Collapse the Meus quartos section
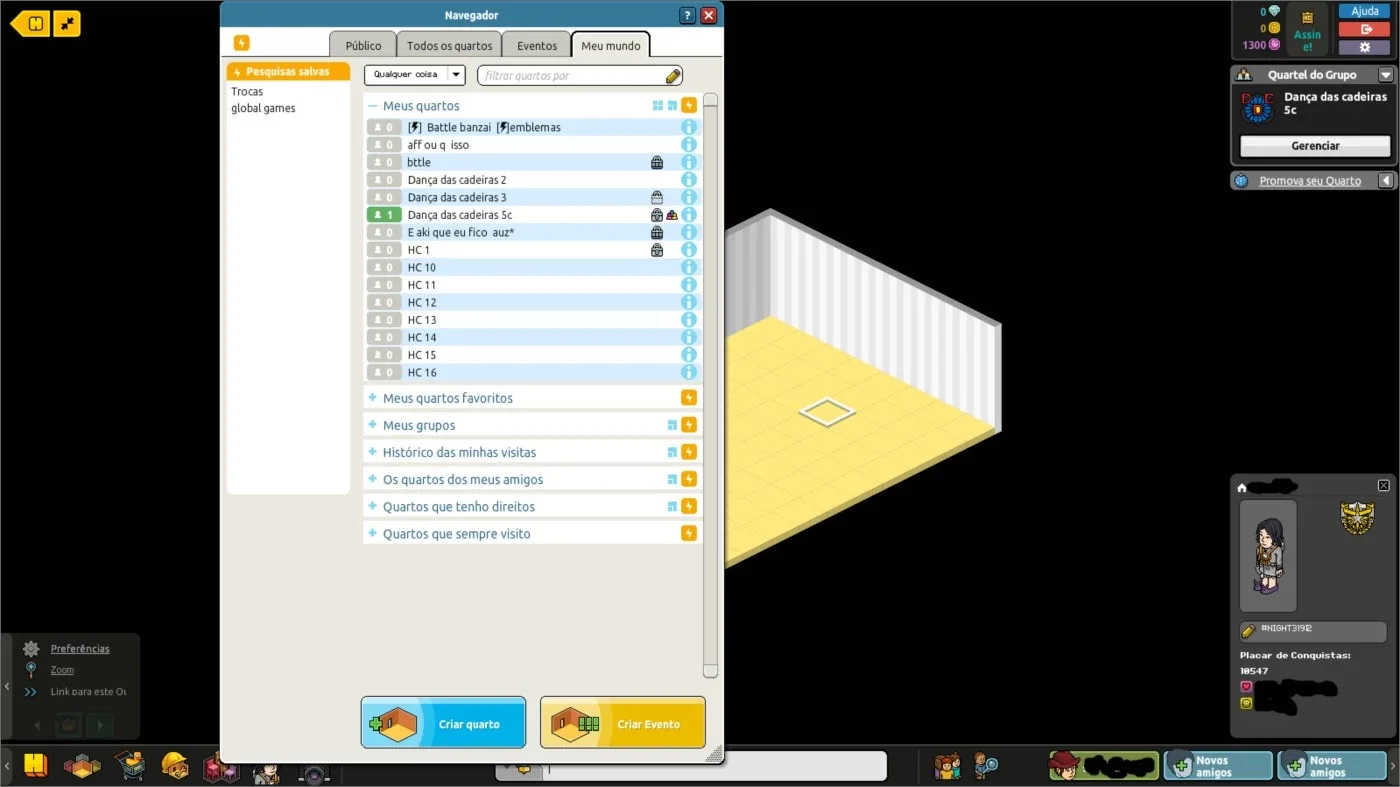The image size is (1400, 787). tap(372, 106)
